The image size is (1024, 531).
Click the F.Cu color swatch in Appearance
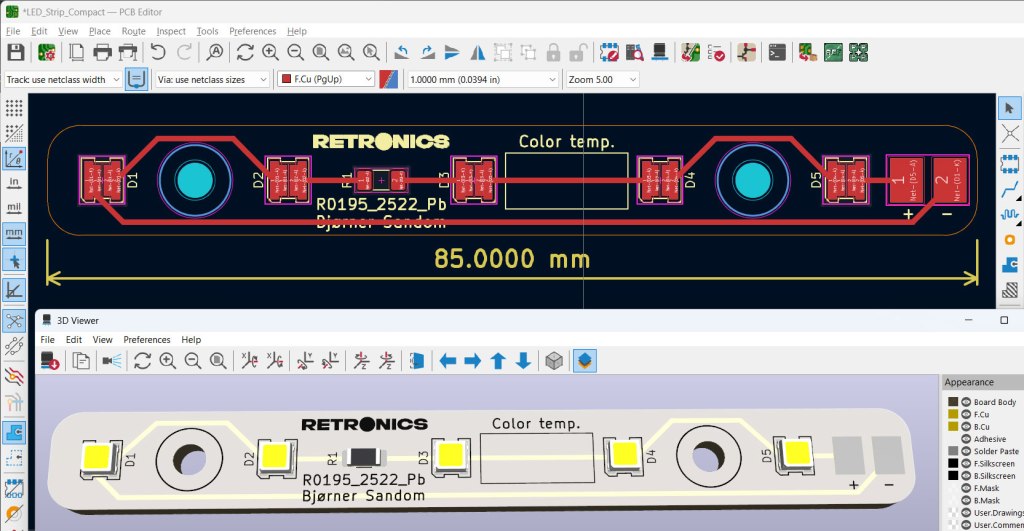coord(954,414)
